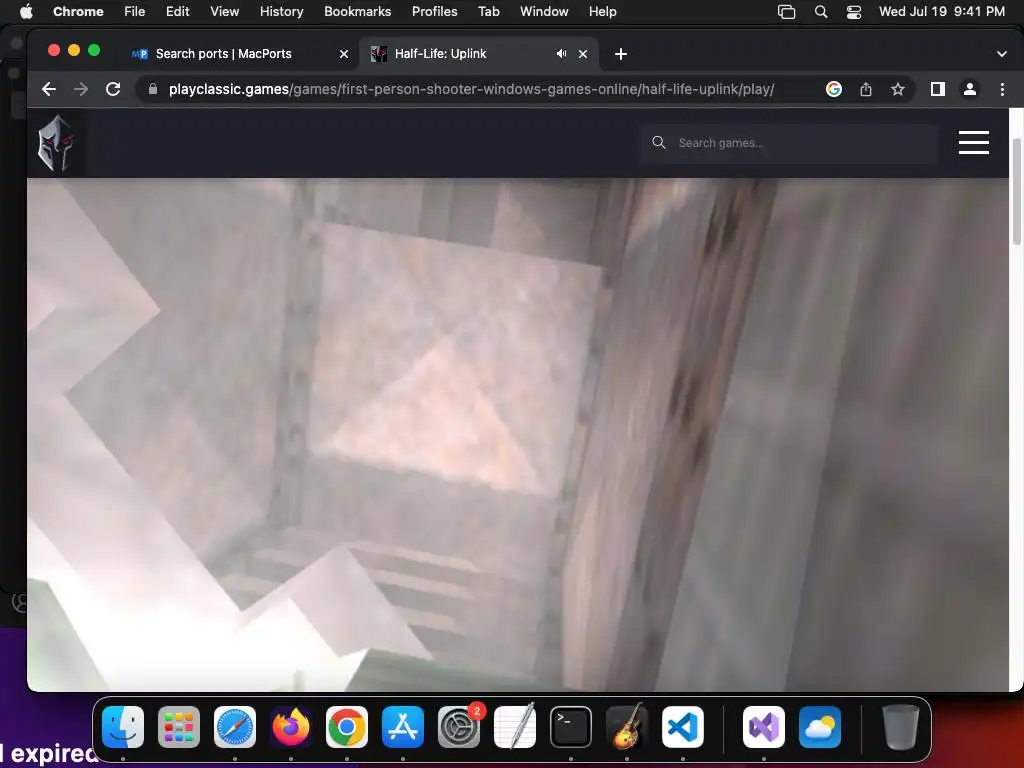
Task: Open the Trash in the Dock
Action: pos(901,727)
